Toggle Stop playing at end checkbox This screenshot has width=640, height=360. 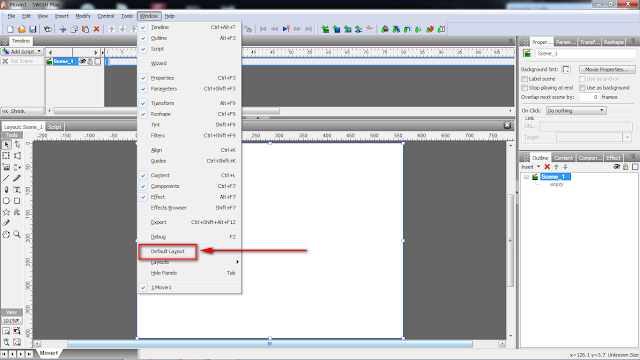point(524,88)
